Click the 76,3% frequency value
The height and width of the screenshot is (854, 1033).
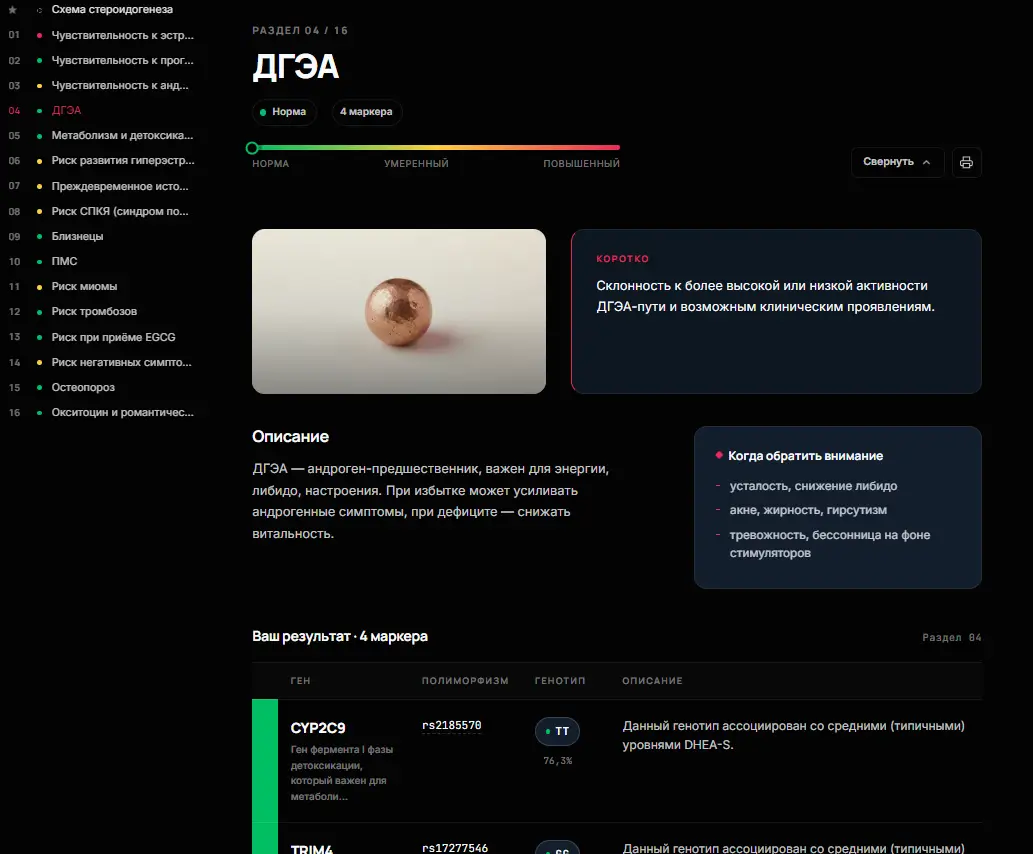[x=557, y=760]
